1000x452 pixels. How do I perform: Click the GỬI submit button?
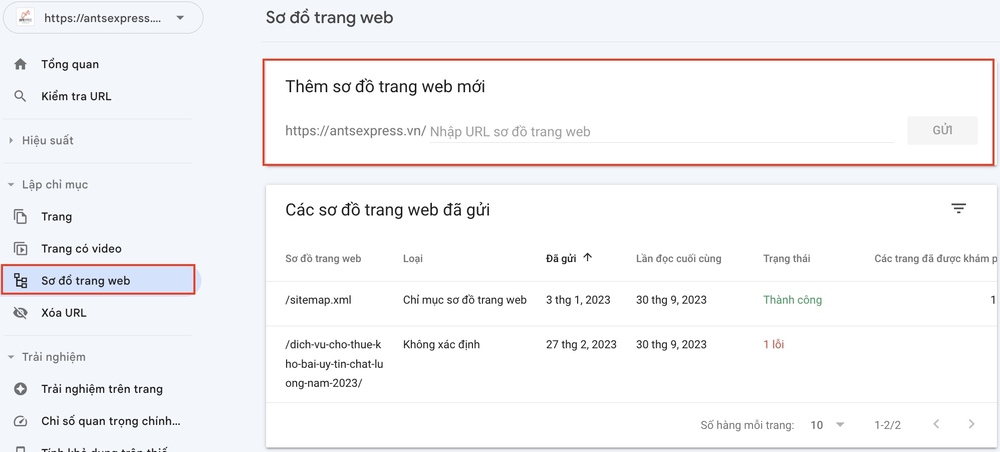pyautogui.click(x=942, y=131)
